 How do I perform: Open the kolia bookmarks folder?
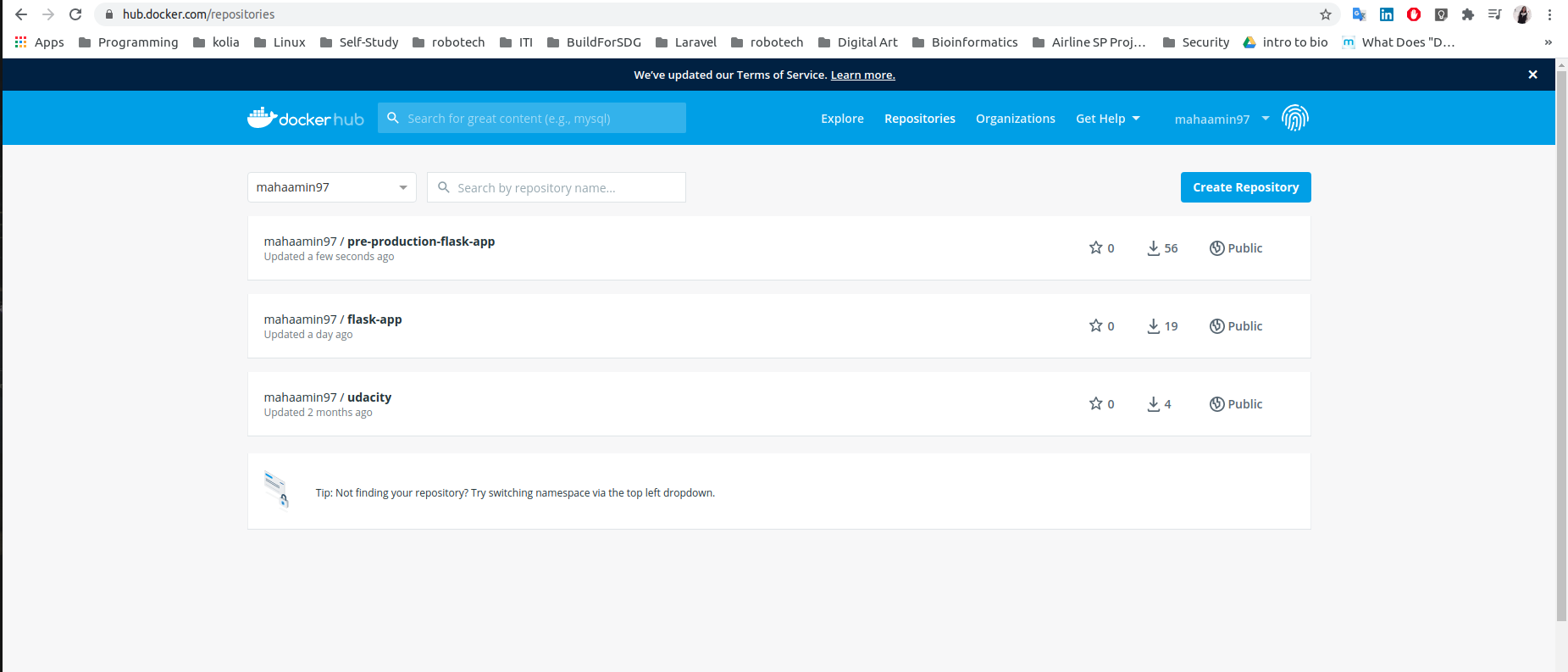(x=216, y=42)
